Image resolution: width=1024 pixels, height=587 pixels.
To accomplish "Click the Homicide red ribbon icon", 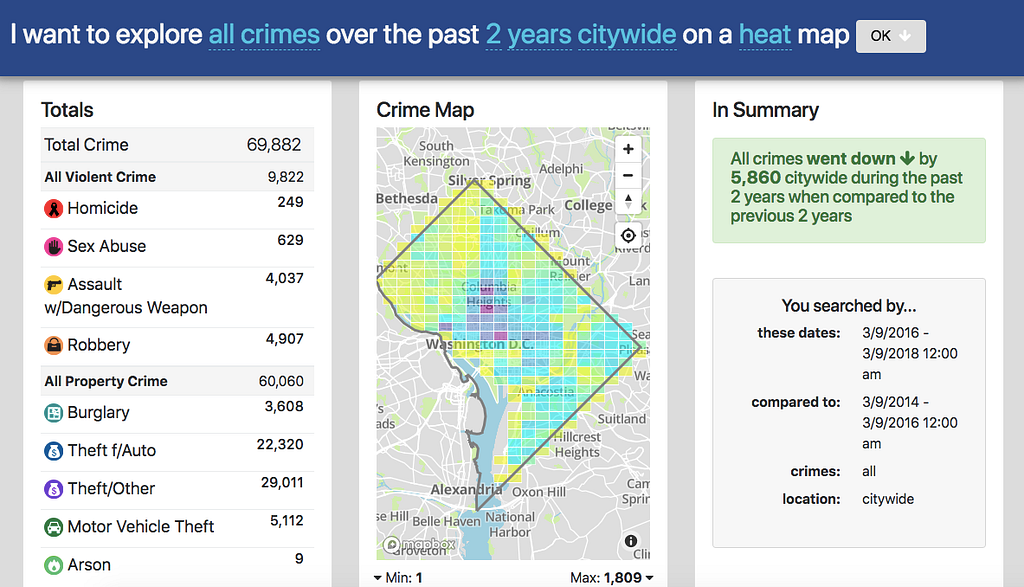I will tap(54, 209).
